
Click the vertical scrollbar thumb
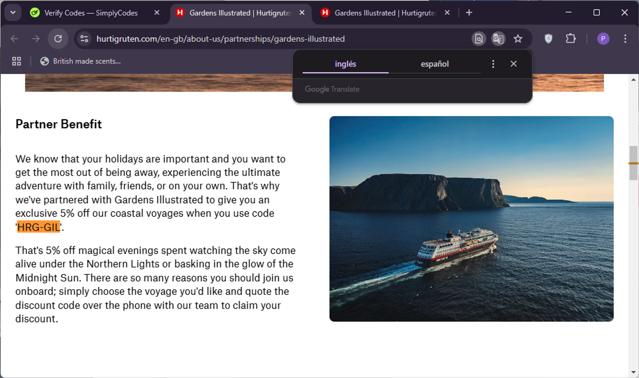[x=633, y=163]
